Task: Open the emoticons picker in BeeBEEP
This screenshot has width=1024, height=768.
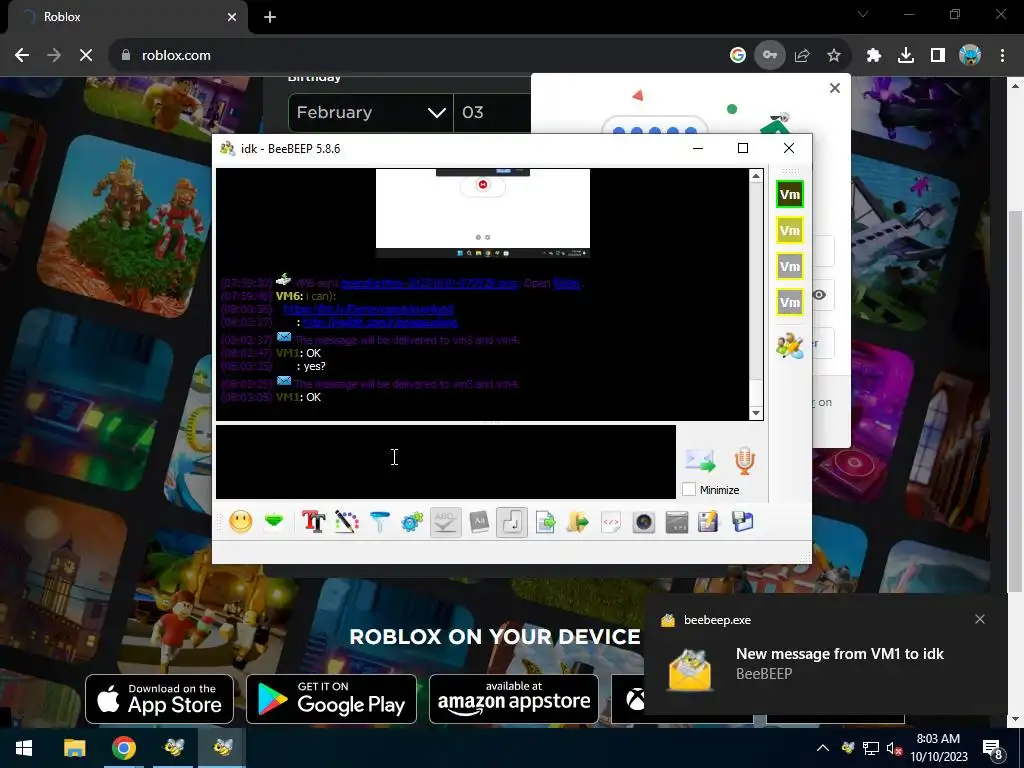Action: click(241, 522)
